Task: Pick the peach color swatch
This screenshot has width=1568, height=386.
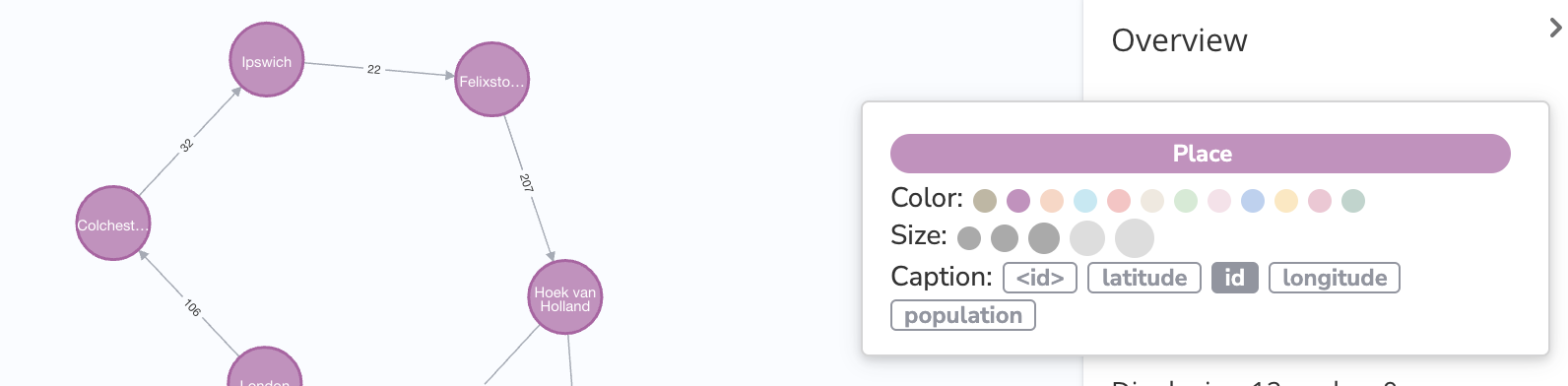Action: tap(1052, 201)
